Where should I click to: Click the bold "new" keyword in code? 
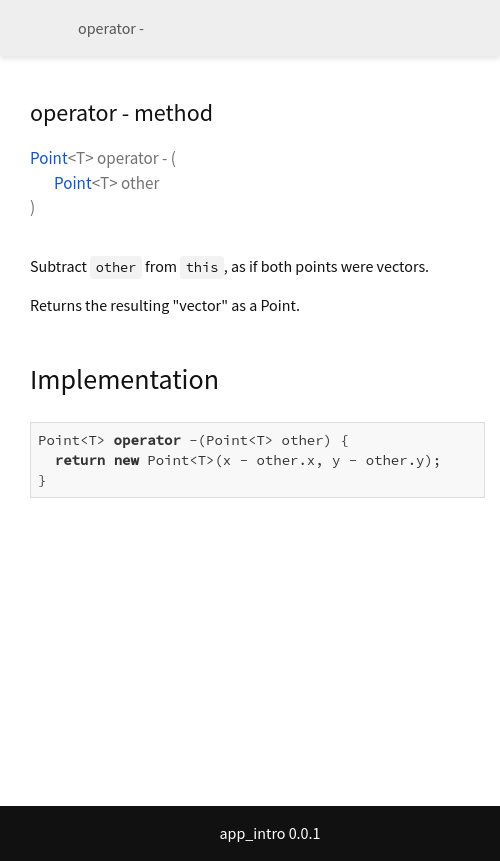tap(126, 460)
